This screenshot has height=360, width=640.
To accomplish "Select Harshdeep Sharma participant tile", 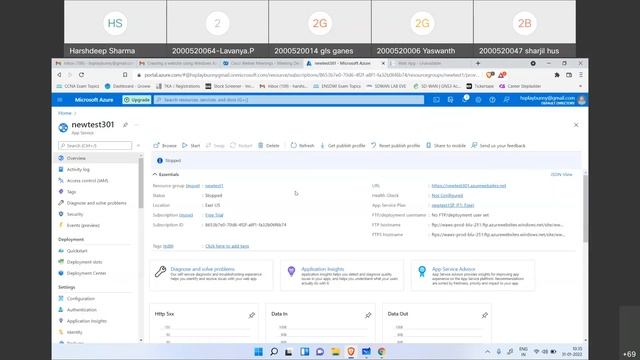I will 115,29.
